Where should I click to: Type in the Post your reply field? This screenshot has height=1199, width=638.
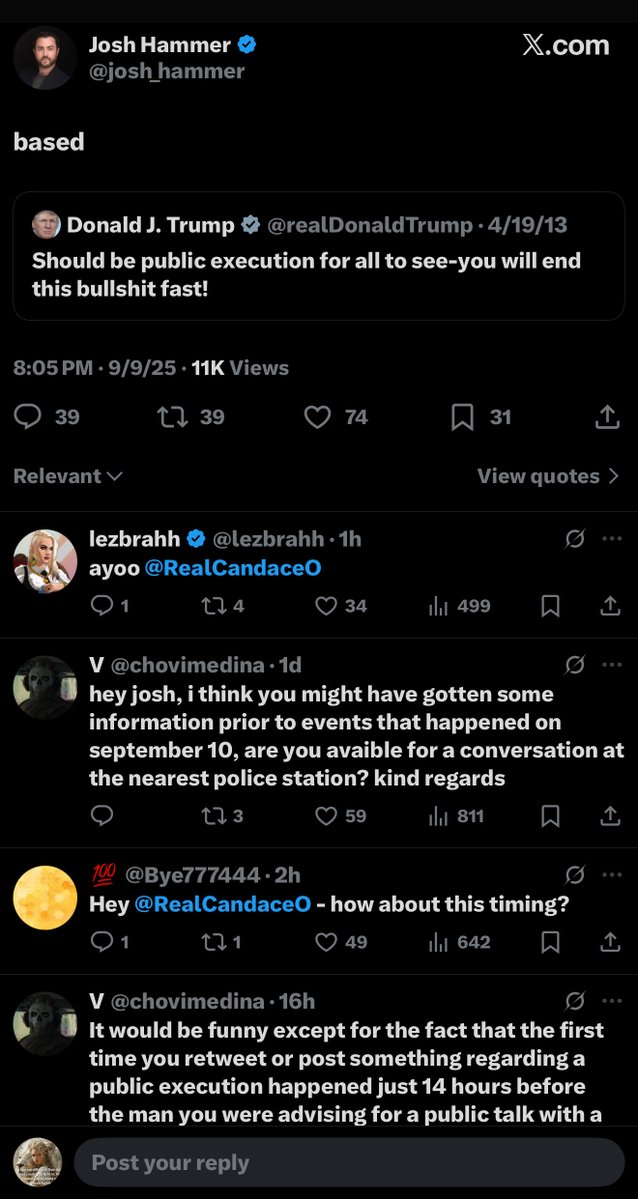tap(350, 1163)
